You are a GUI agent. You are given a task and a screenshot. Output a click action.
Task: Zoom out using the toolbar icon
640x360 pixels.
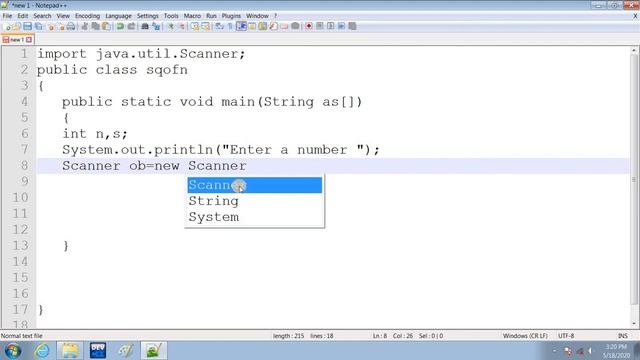click(182, 26)
